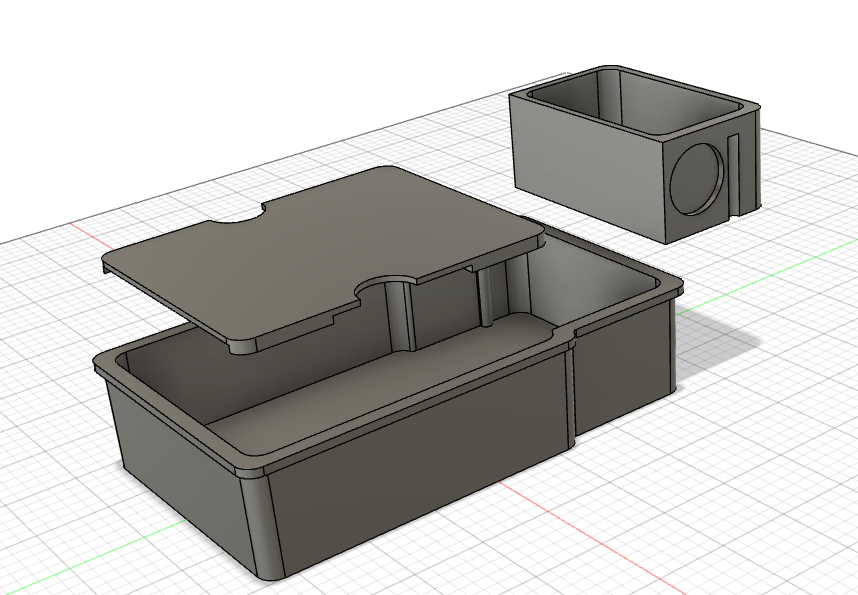The height and width of the screenshot is (595, 858).
Task: Select the semicircular notch on the lid's front edge
Action: 385,287
